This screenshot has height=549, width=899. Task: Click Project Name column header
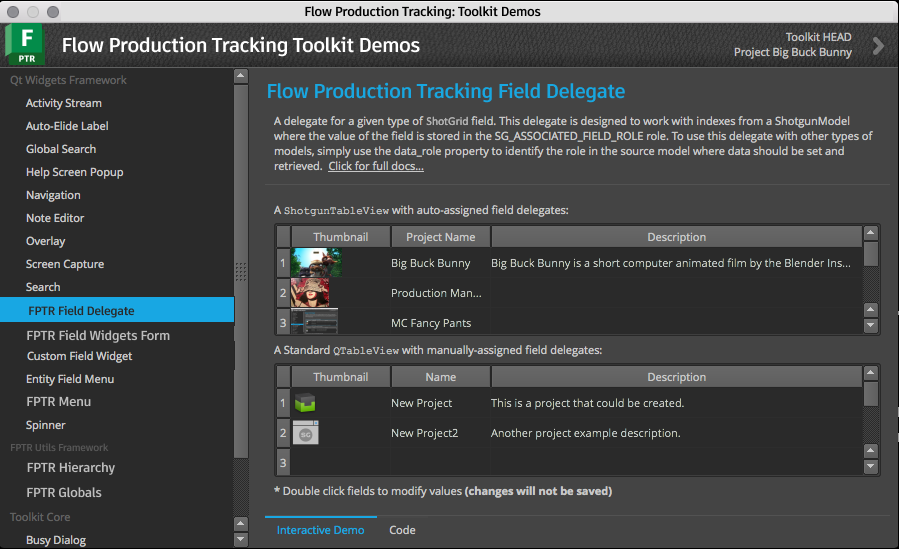[440, 237]
